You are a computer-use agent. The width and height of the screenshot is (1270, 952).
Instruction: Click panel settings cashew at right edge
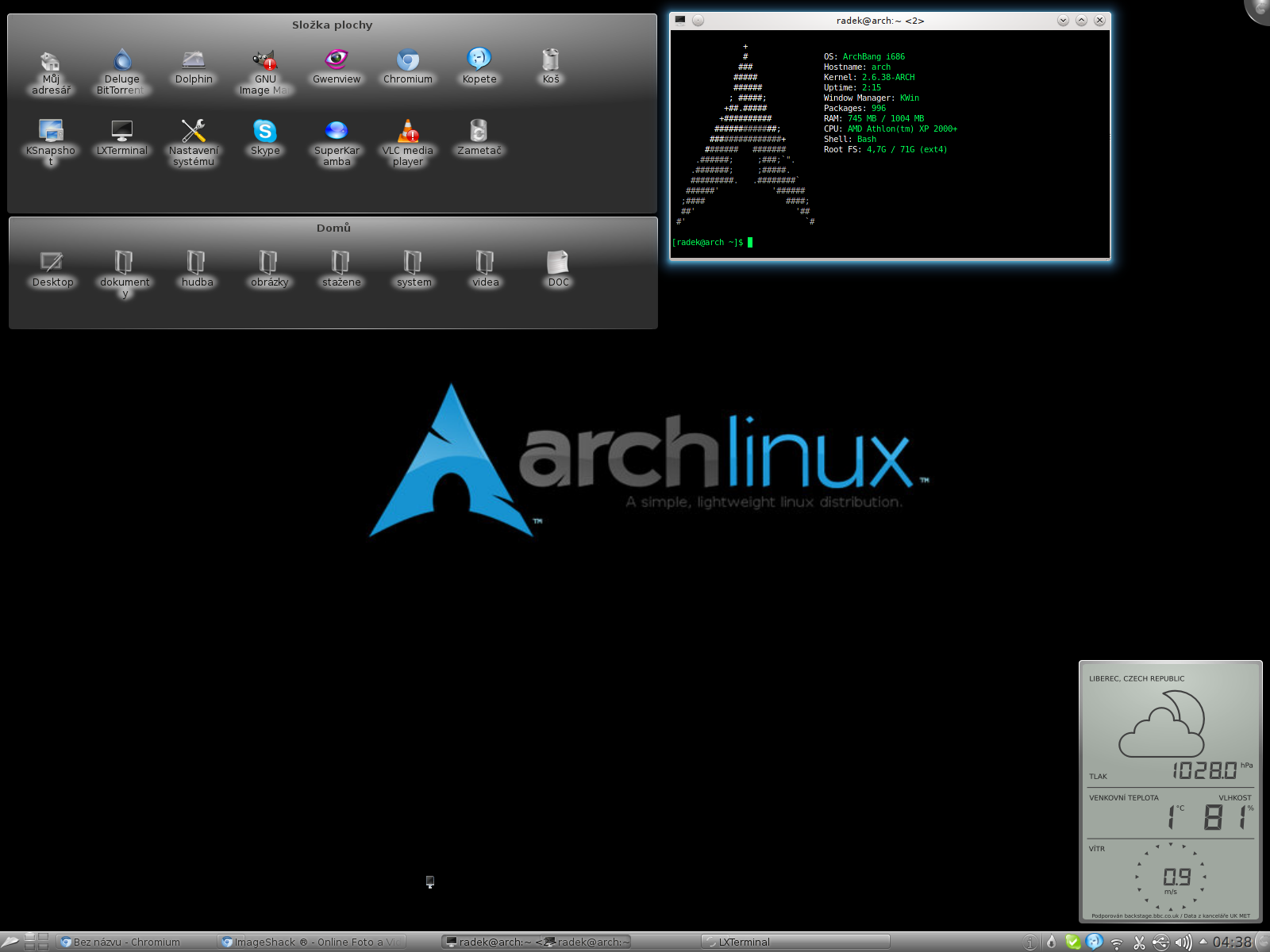click(1262, 942)
